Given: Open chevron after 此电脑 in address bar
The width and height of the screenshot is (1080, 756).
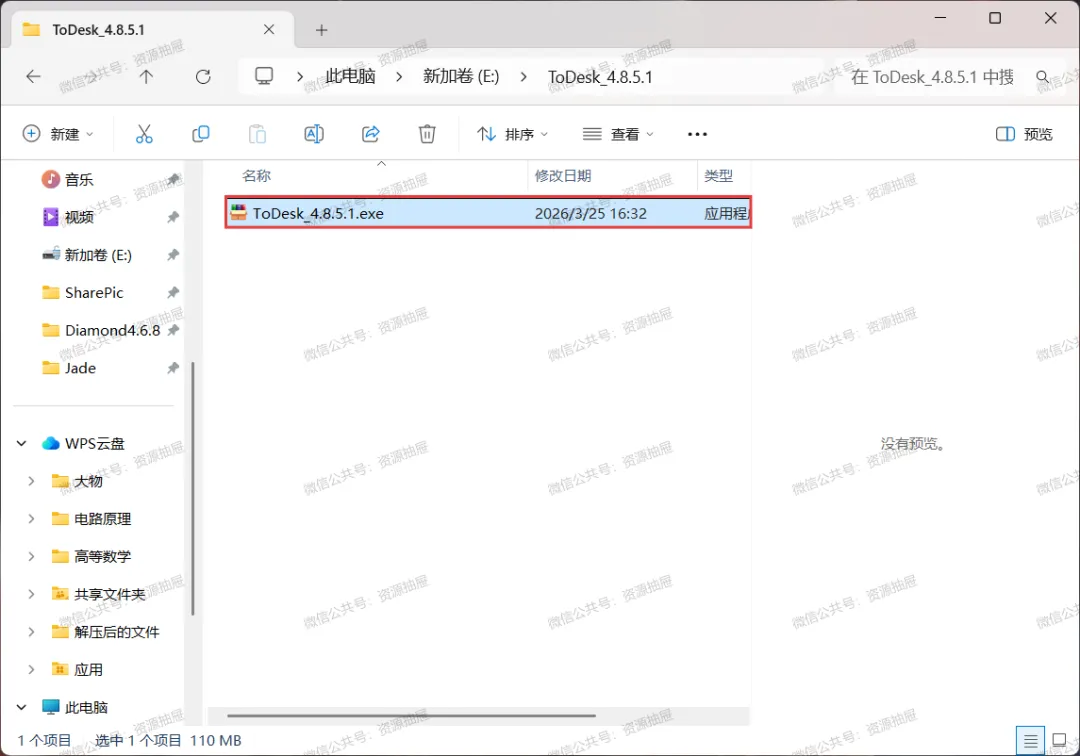Looking at the screenshot, I should (x=399, y=76).
